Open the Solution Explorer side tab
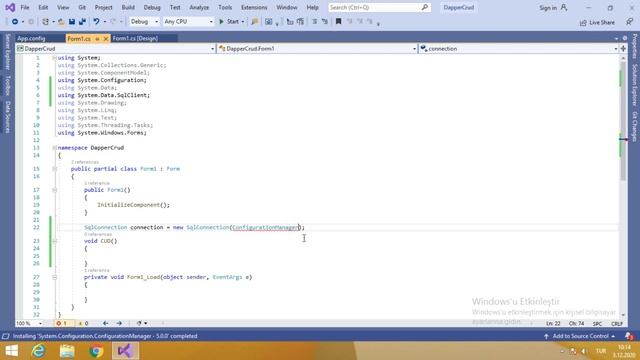Image resolution: width=640 pixels, height=360 pixels. tap(635, 85)
